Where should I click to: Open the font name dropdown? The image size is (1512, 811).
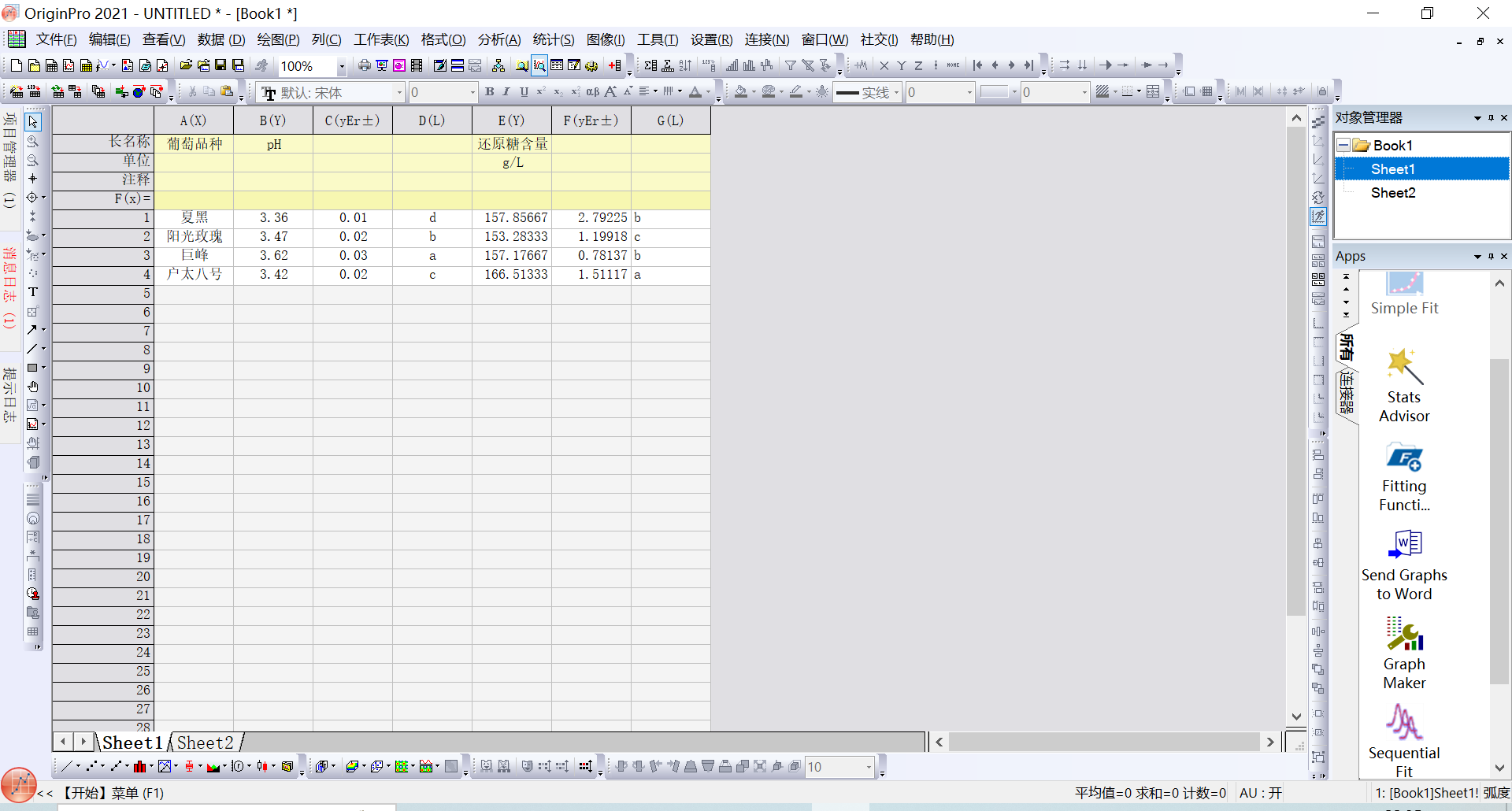click(x=399, y=93)
